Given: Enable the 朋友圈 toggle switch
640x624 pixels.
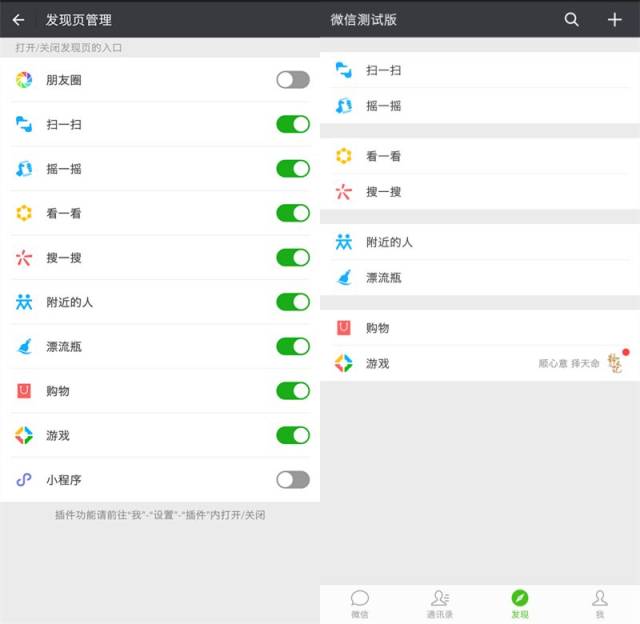Looking at the screenshot, I should (x=293, y=80).
